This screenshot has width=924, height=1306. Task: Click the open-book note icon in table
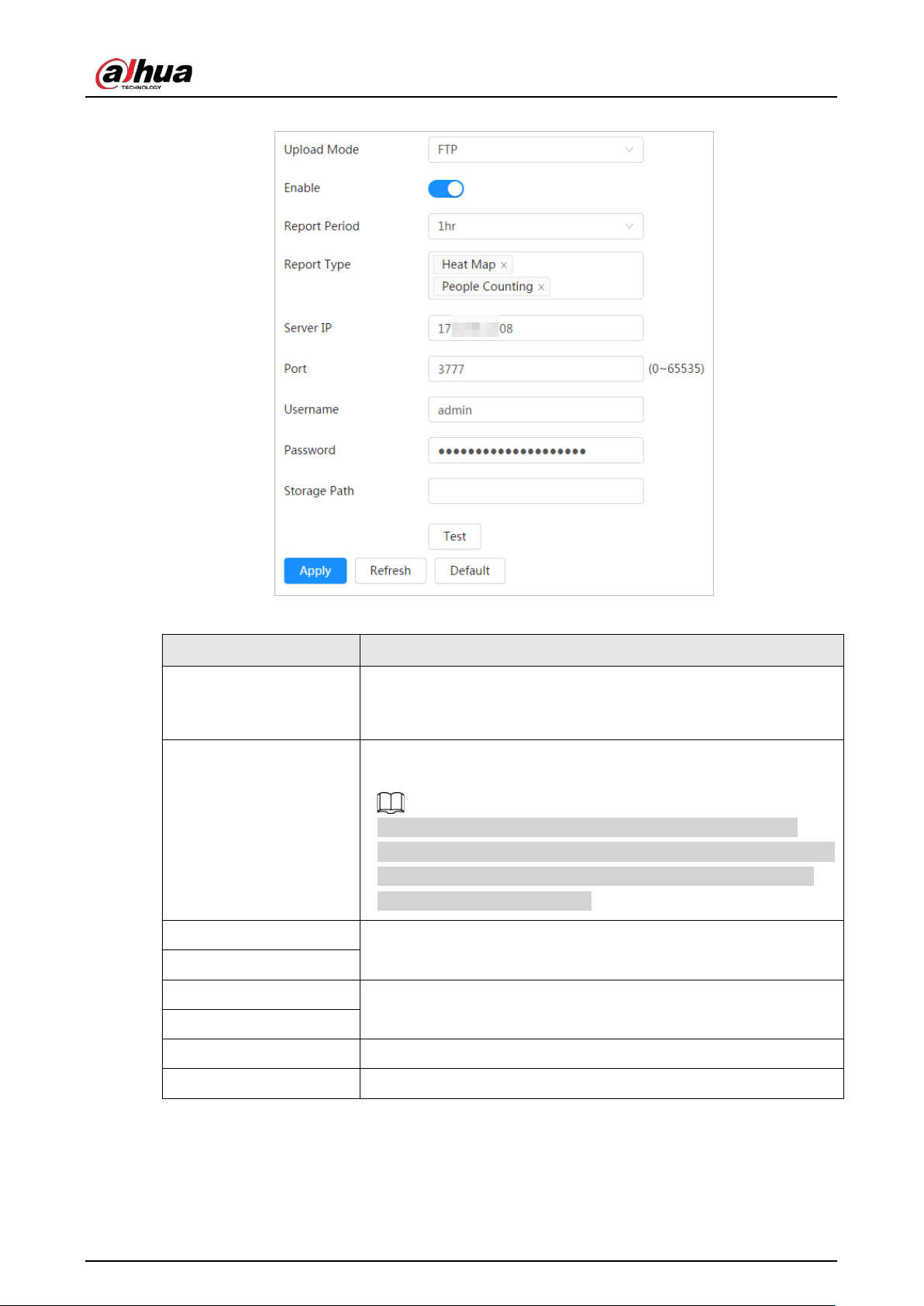(391, 802)
